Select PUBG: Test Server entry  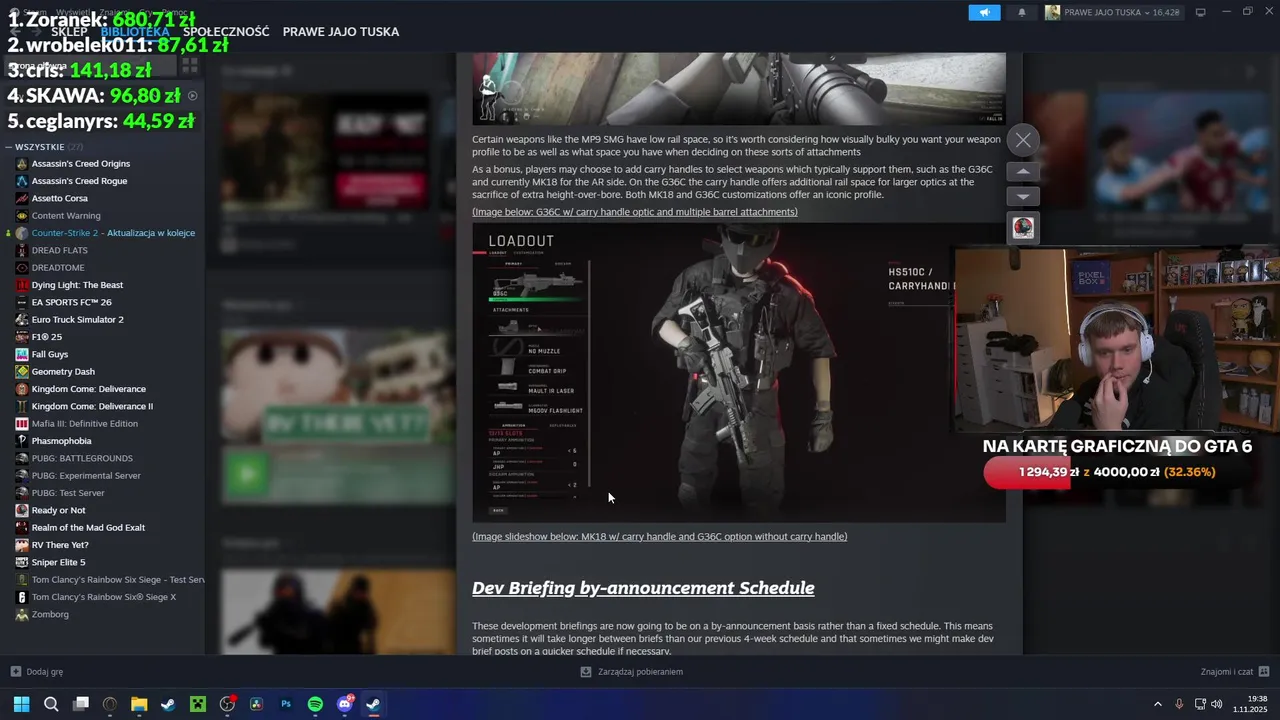pos(68,493)
